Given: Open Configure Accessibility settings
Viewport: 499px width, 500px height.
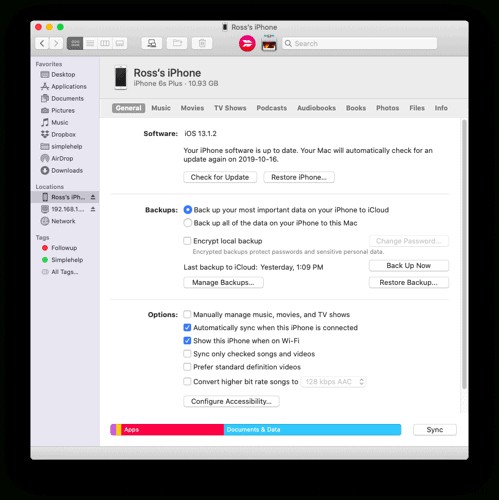Looking at the screenshot, I should (x=231, y=401).
